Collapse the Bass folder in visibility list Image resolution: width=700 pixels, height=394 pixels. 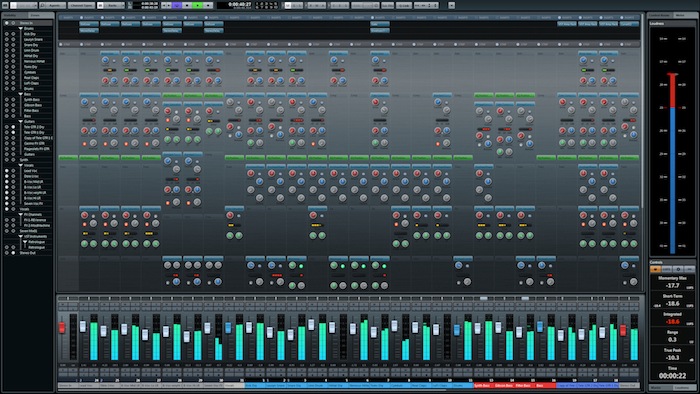pyautogui.click(x=21, y=94)
